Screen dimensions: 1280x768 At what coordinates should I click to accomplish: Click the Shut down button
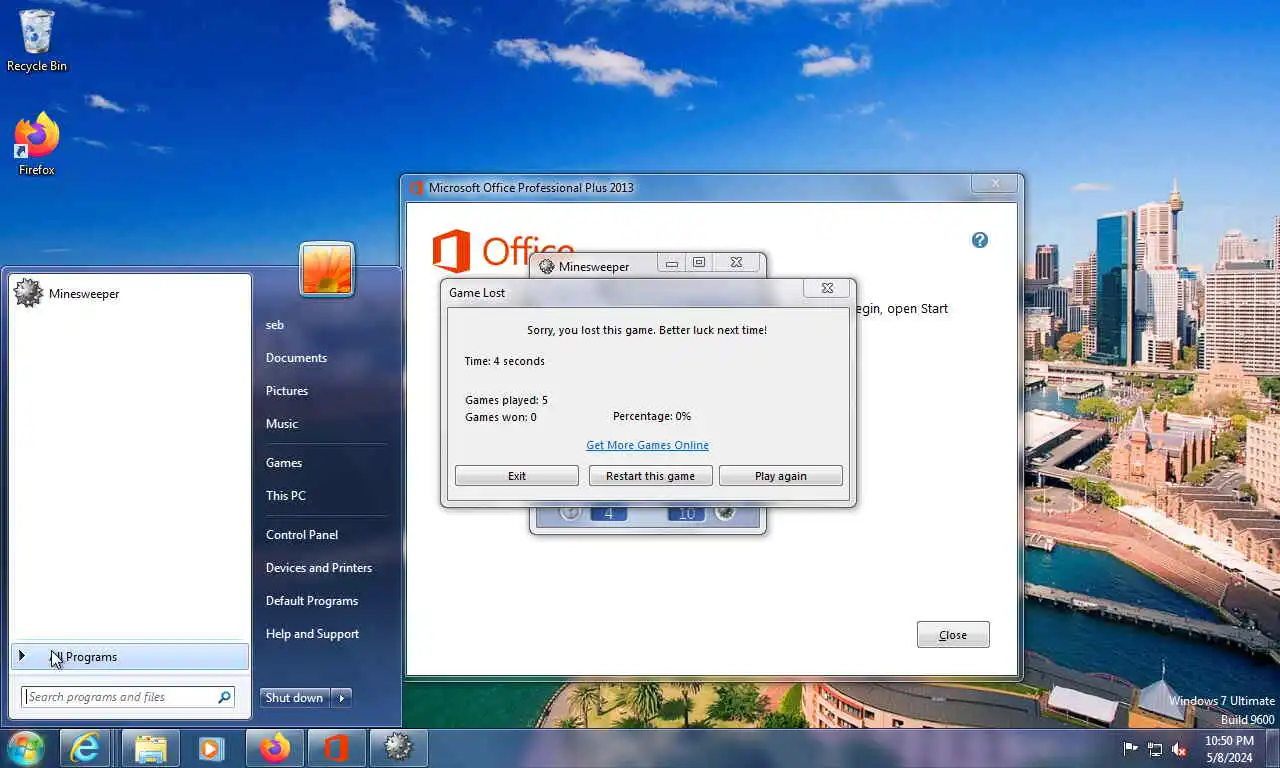pos(294,698)
